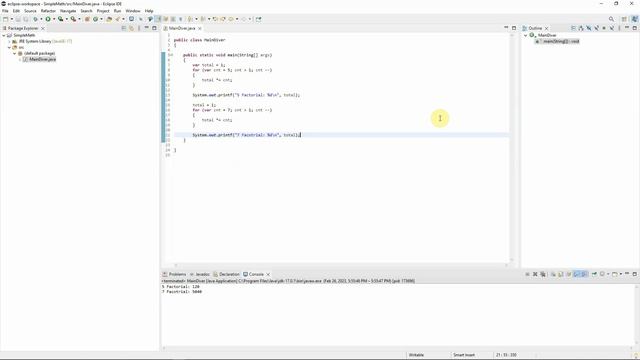Open the Project menu
The height and width of the screenshot is (360, 640).
[103, 11]
